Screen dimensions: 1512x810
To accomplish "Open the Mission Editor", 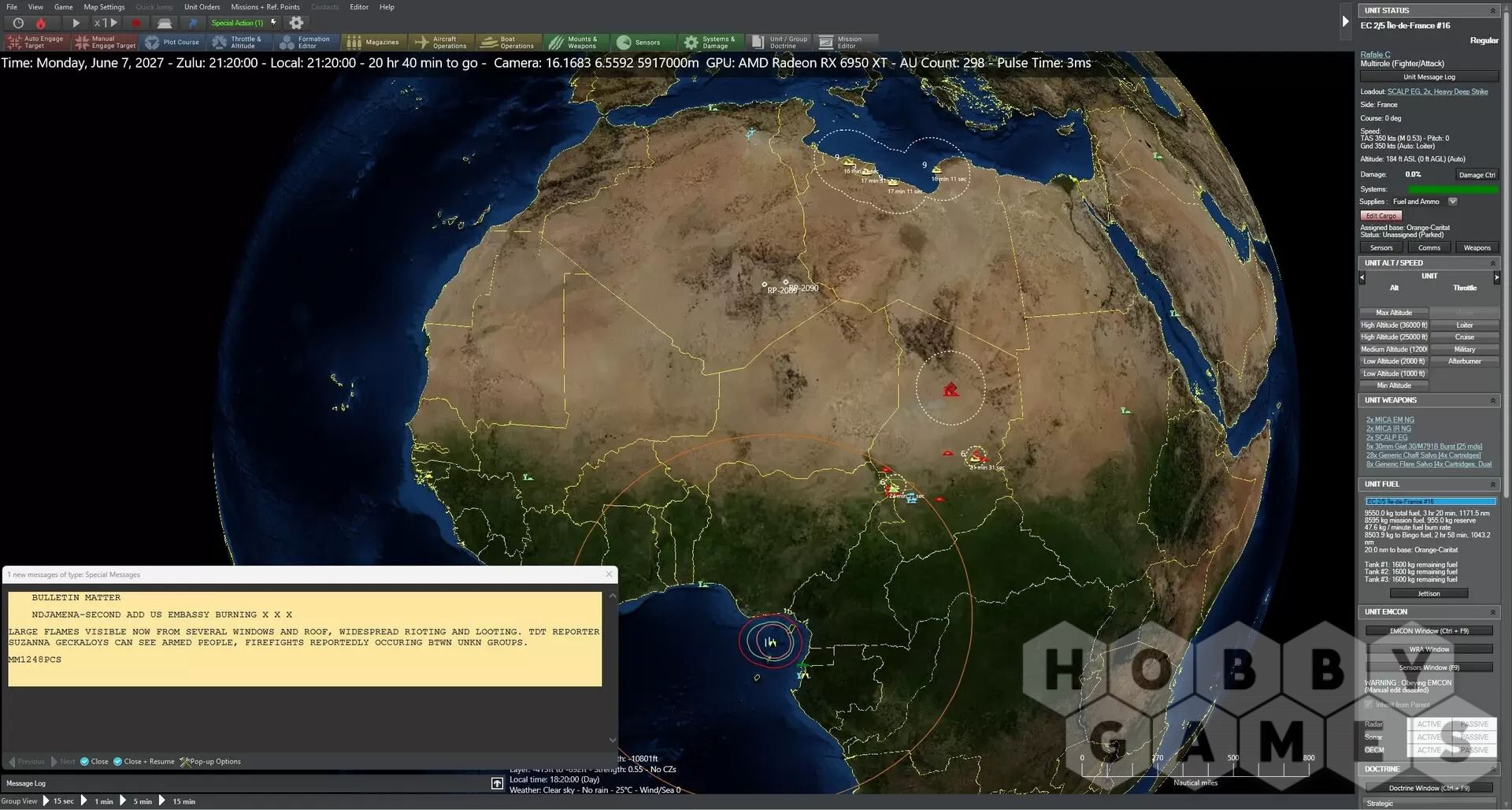I will click(x=847, y=42).
